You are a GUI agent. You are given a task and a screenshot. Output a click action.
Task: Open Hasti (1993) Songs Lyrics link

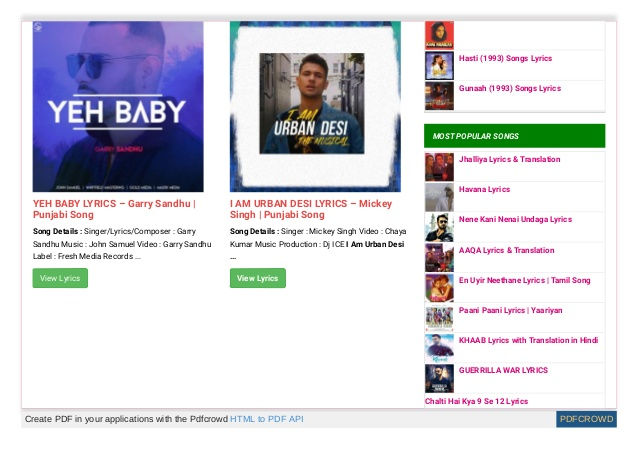pyautogui.click(x=505, y=59)
